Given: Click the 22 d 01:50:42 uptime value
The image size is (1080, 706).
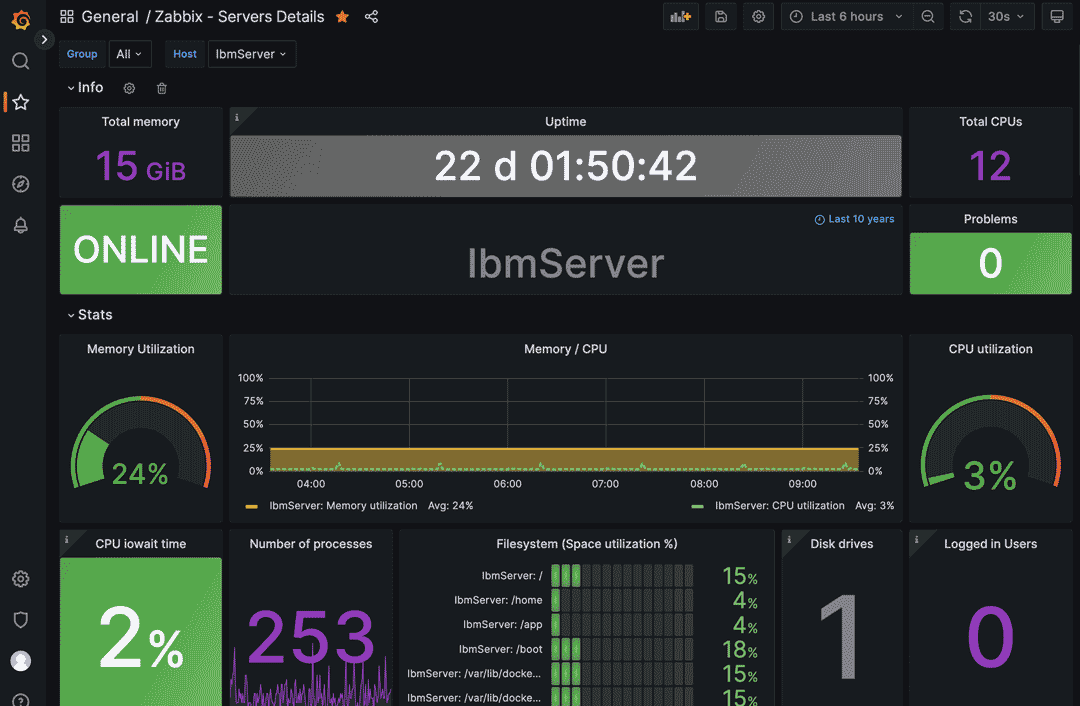Looking at the screenshot, I should click(565, 166).
